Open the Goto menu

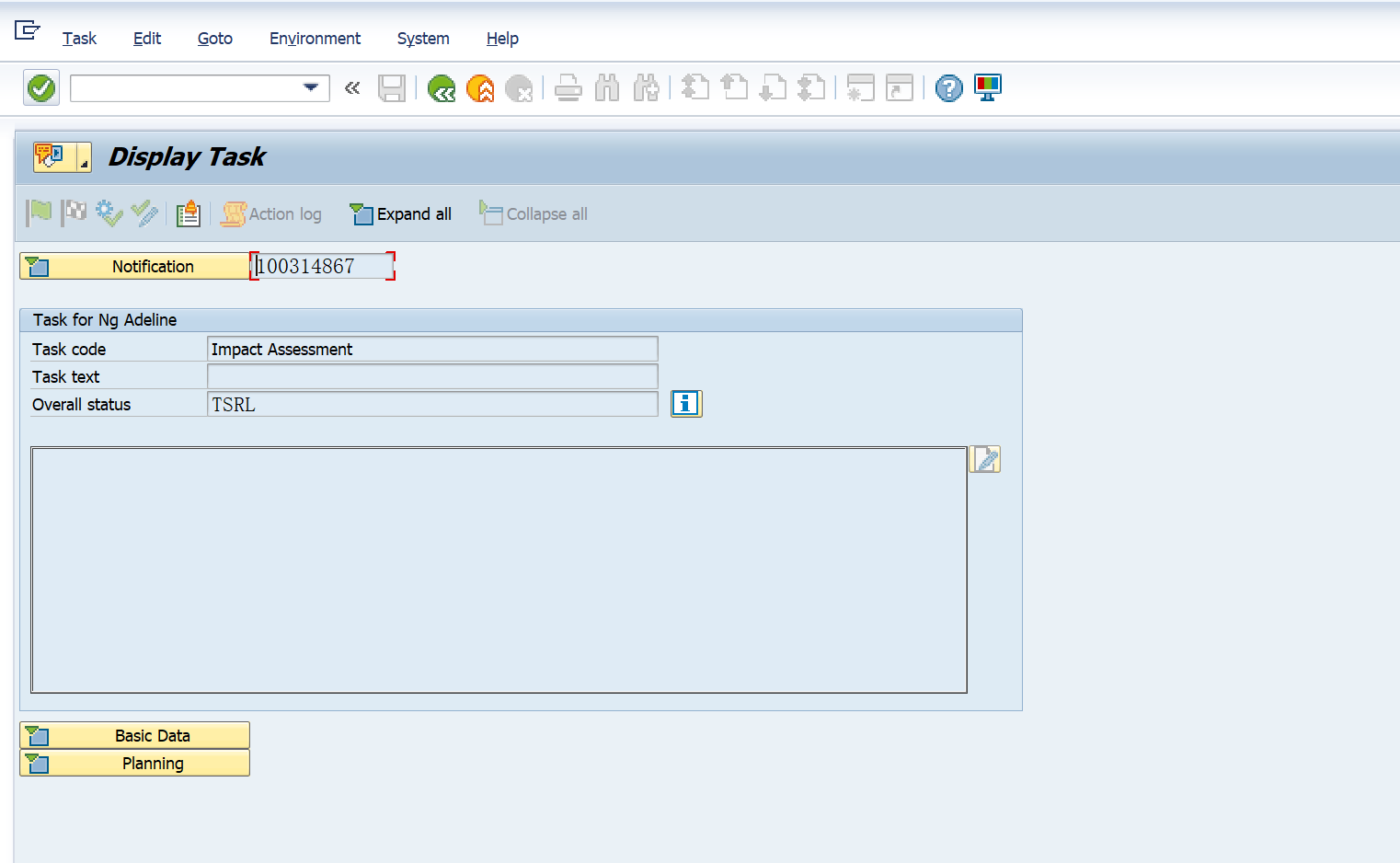pyautogui.click(x=215, y=39)
